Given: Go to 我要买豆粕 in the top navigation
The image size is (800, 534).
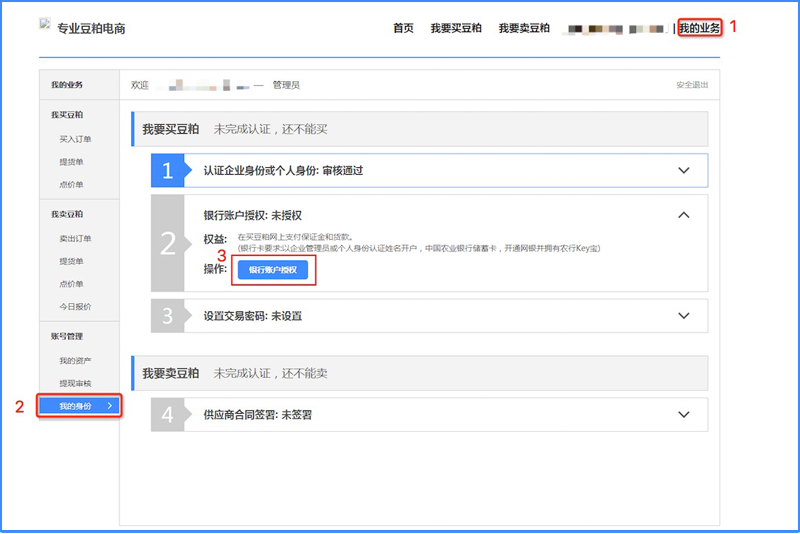Looking at the screenshot, I should [456, 28].
